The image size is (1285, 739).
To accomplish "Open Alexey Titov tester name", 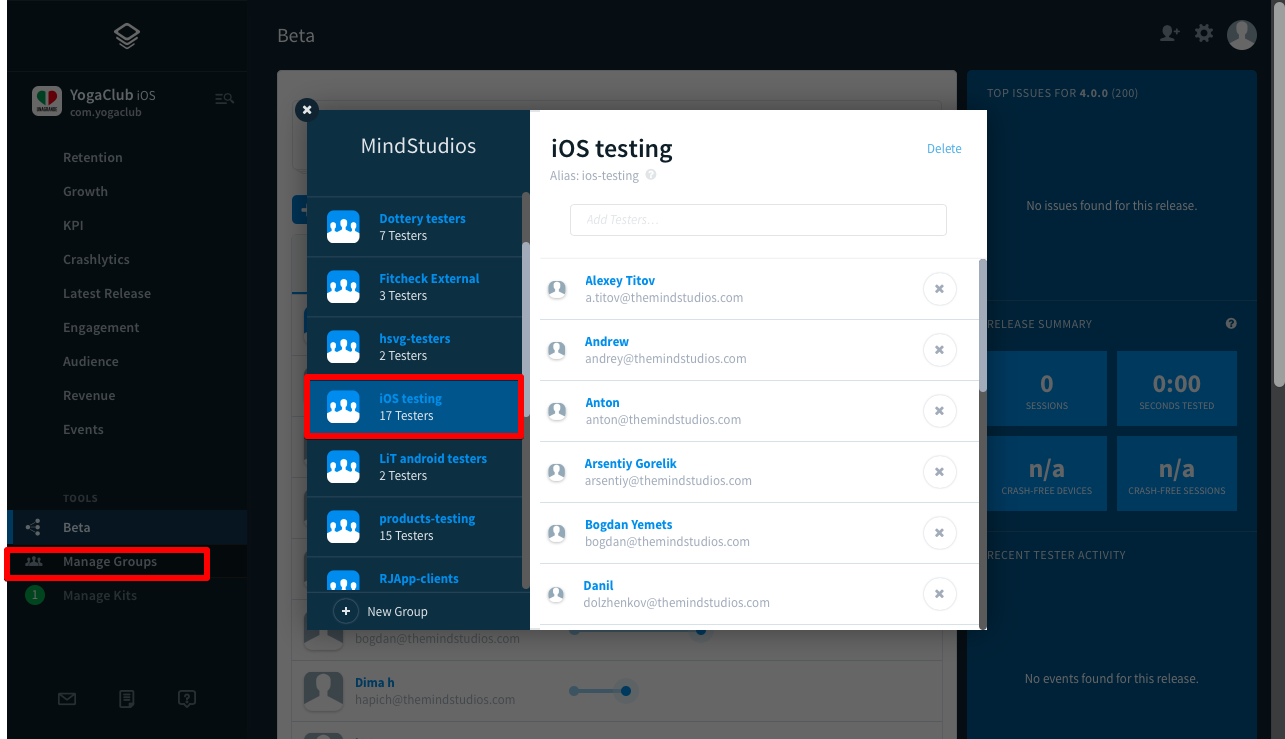I will (x=620, y=281).
